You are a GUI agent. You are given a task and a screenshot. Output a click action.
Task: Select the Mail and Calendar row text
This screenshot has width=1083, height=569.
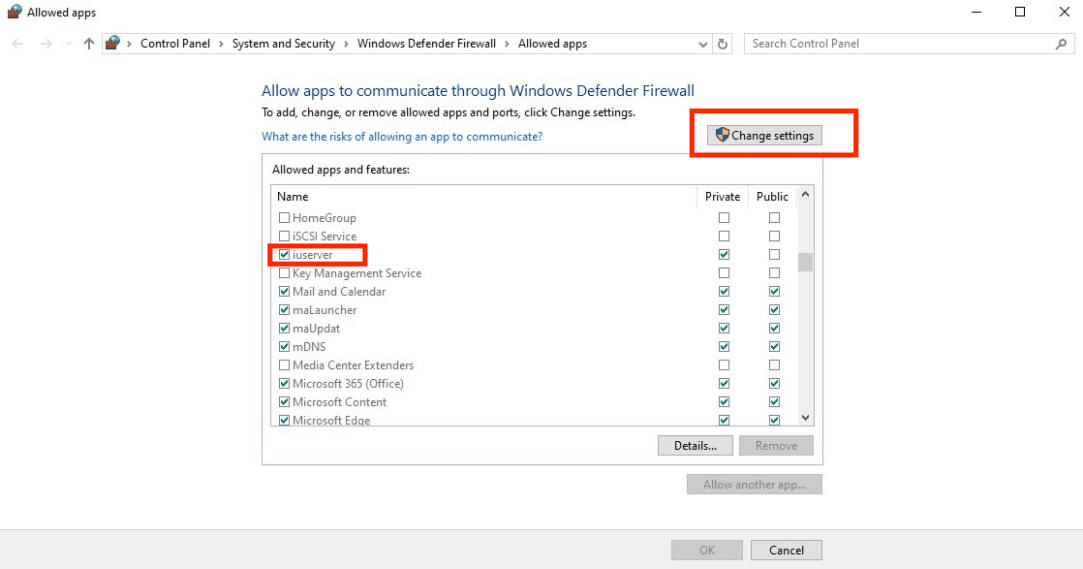[339, 291]
